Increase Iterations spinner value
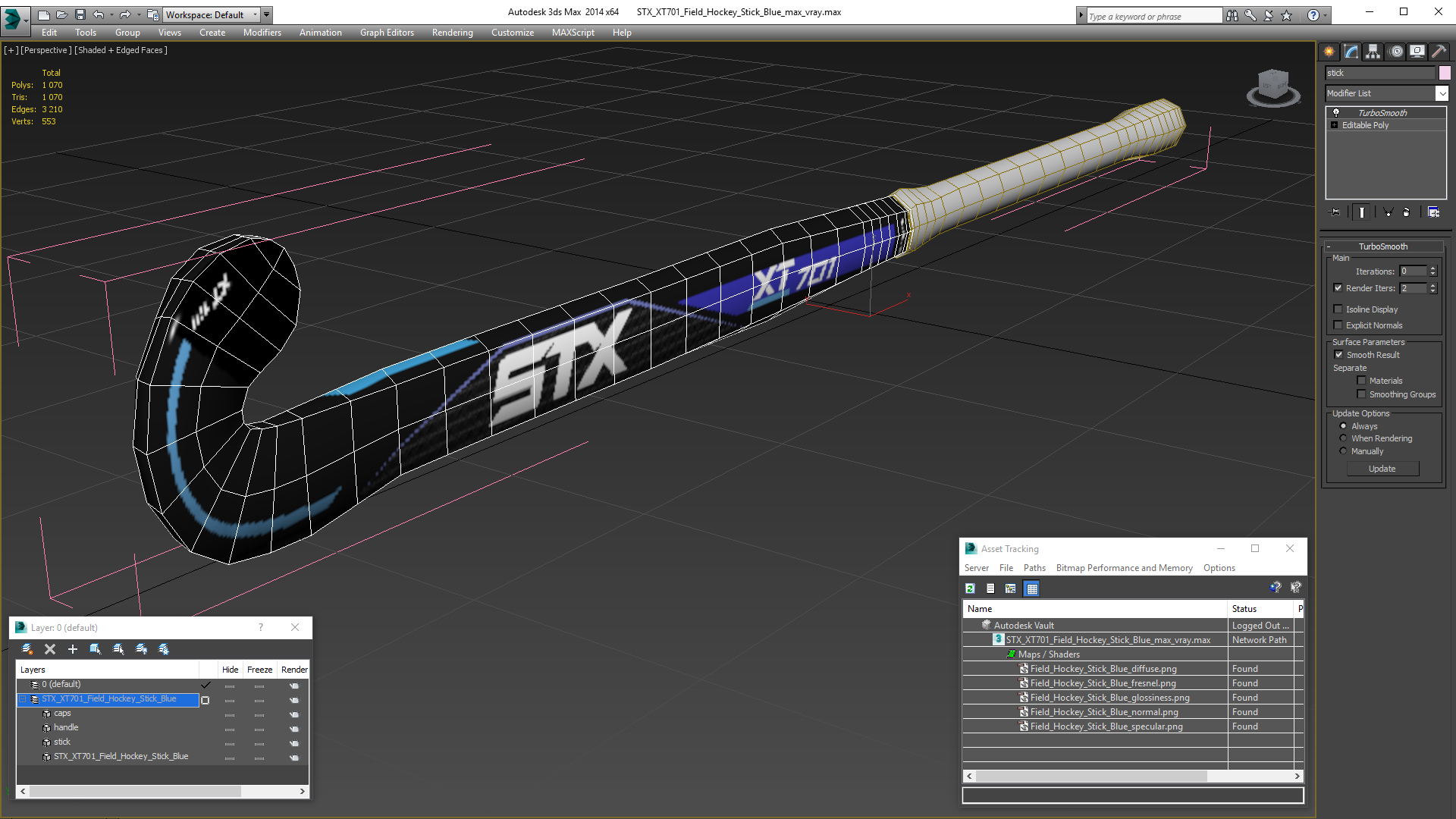 pyautogui.click(x=1433, y=268)
